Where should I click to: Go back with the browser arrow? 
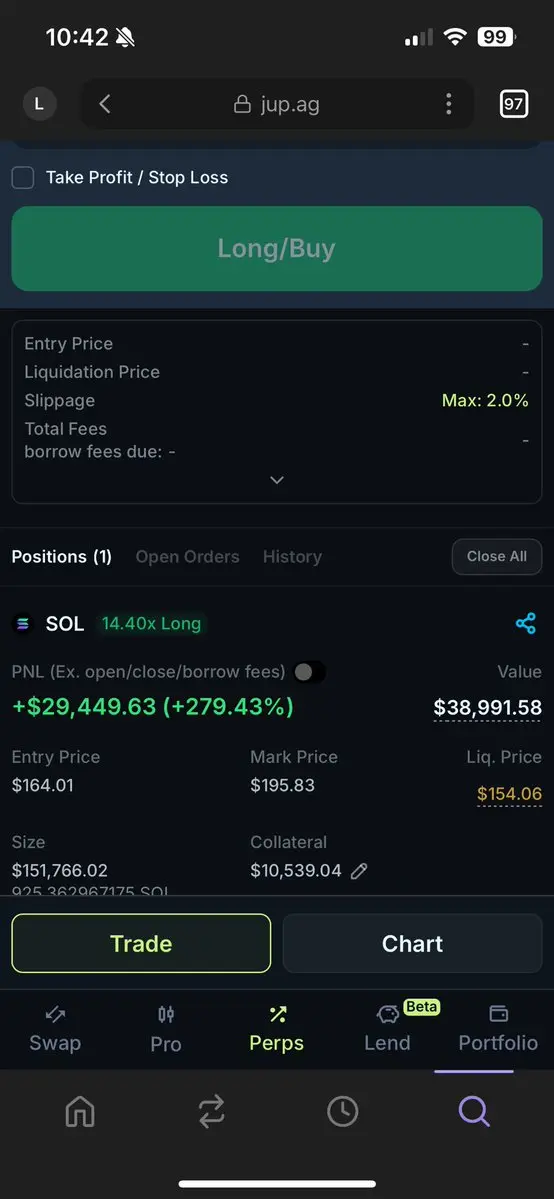(x=106, y=104)
